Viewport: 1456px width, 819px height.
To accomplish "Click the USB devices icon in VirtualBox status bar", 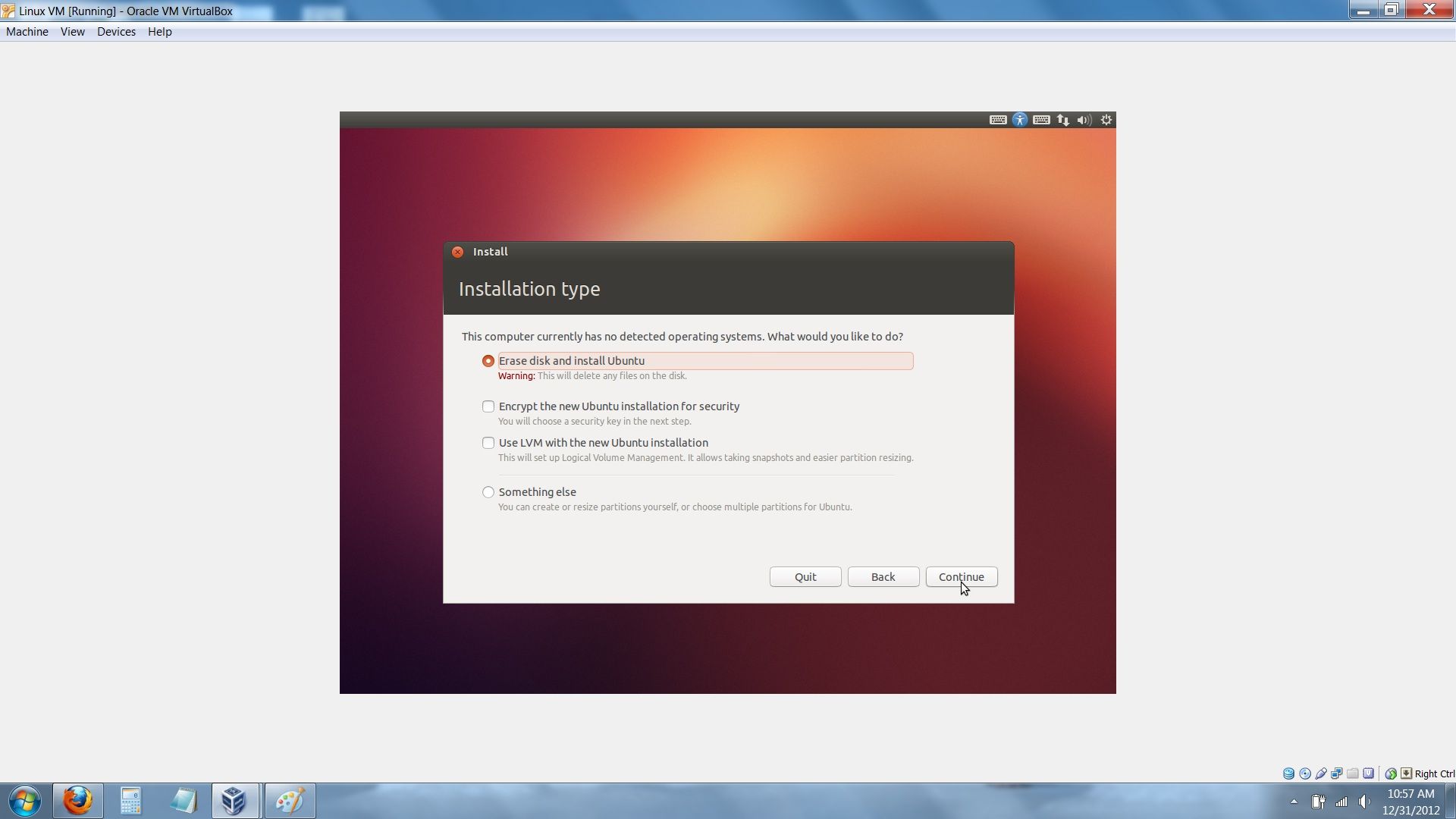I will [x=1321, y=773].
